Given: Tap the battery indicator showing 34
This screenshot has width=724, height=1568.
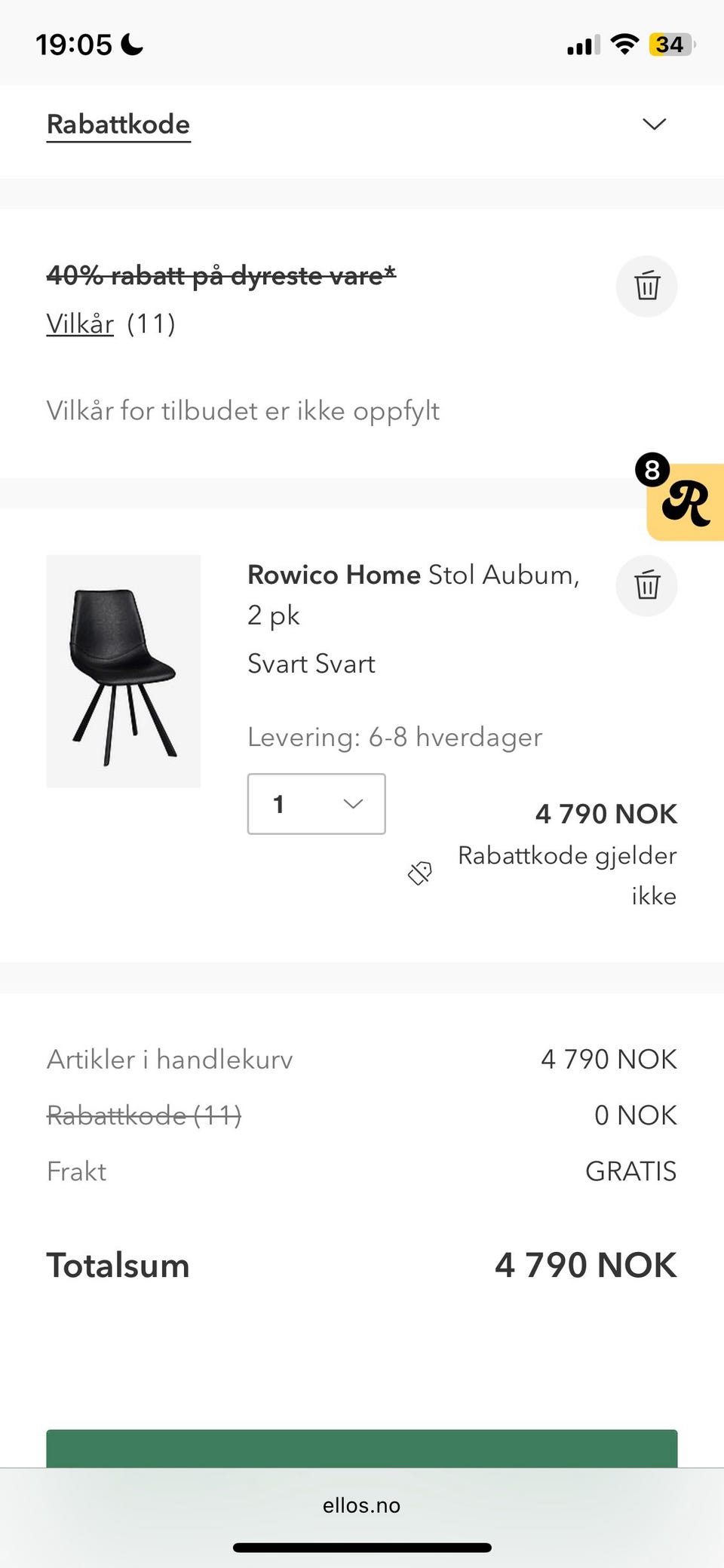Looking at the screenshot, I should [671, 44].
